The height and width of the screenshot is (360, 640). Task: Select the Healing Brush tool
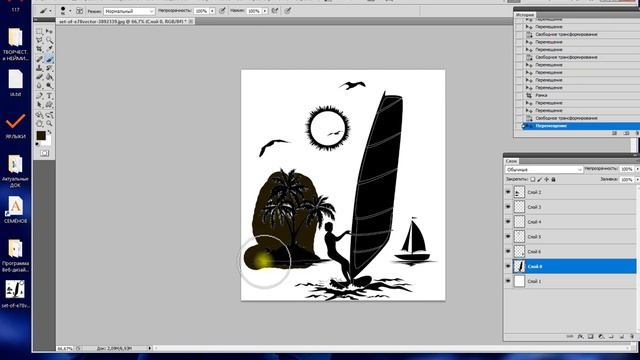pos(40,59)
